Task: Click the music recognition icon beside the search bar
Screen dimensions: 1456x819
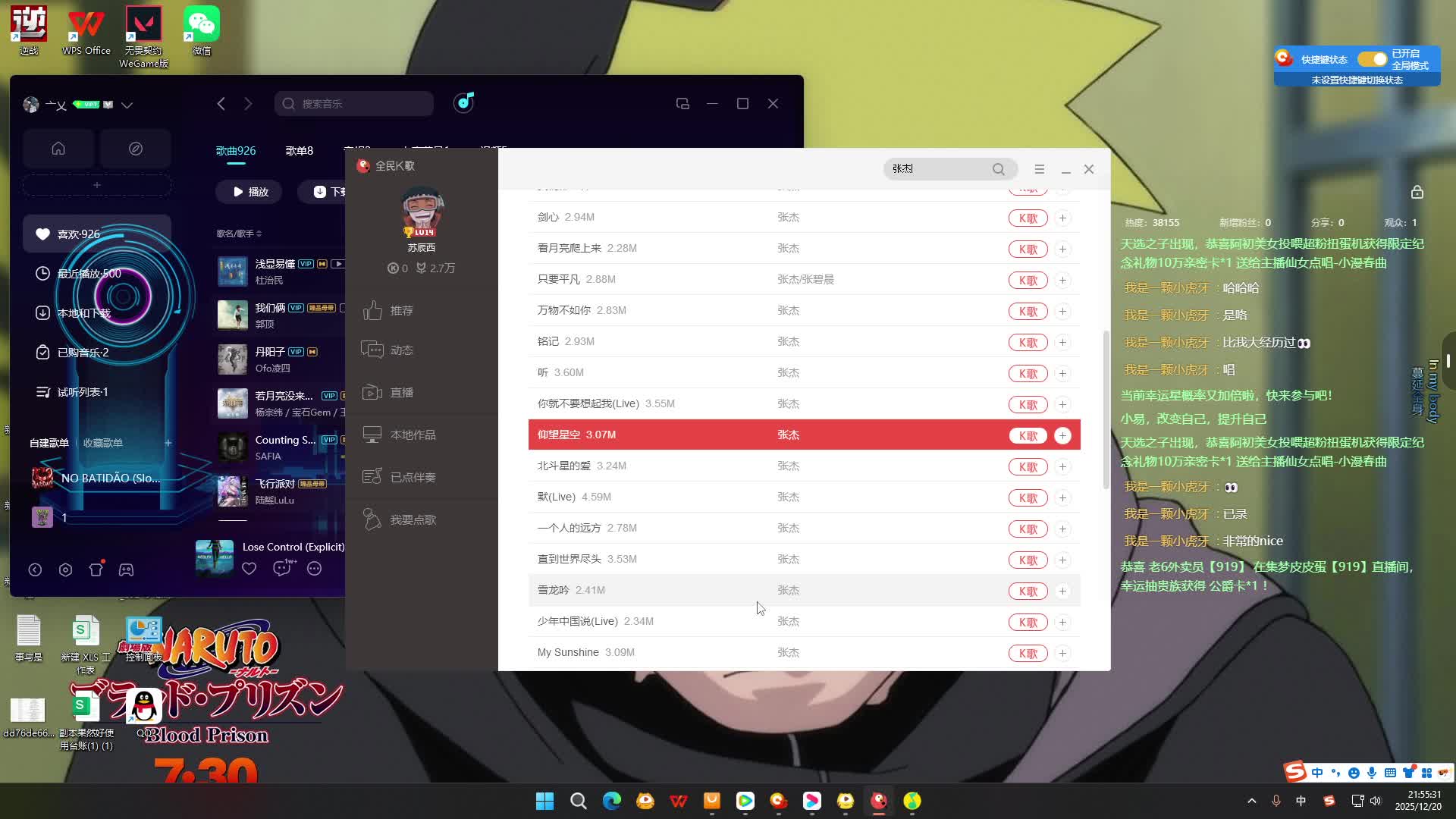Action: pos(464,102)
